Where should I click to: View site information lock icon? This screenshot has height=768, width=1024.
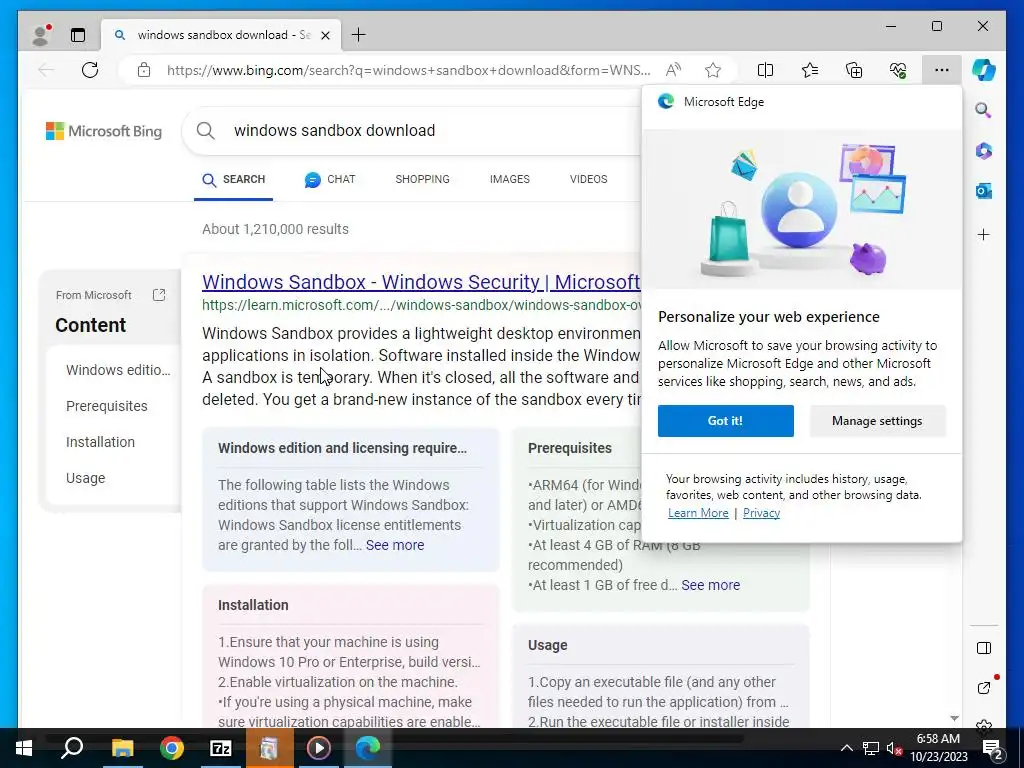tap(144, 70)
